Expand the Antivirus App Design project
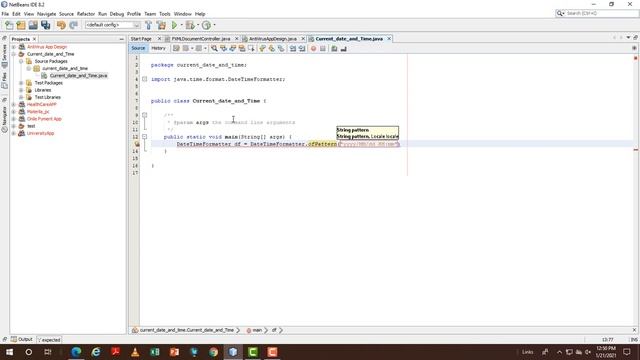This screenshot has width=640, height=360. [14, 47]
